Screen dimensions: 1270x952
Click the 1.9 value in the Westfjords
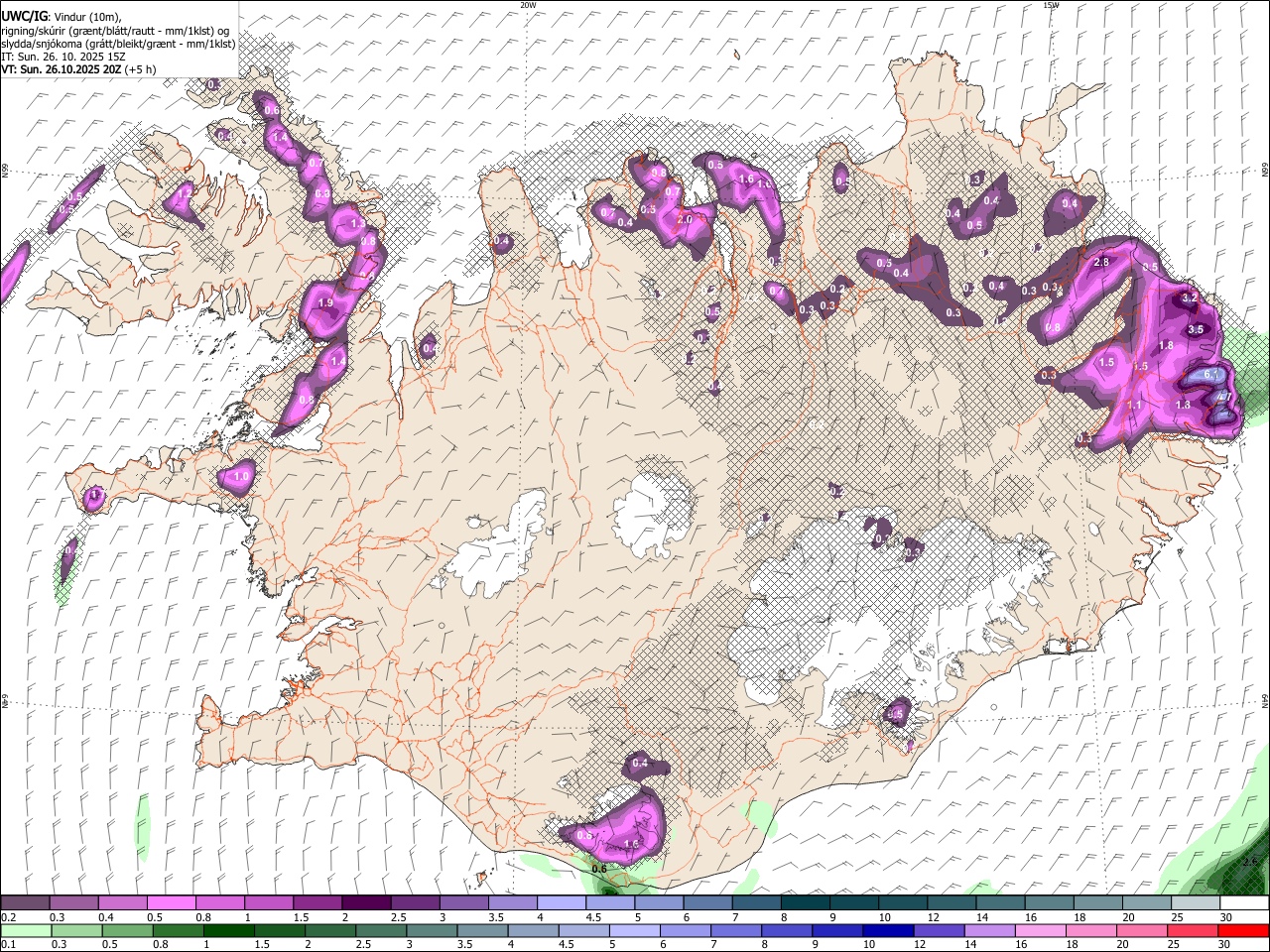pyautogui.click(x=324, y=302)
